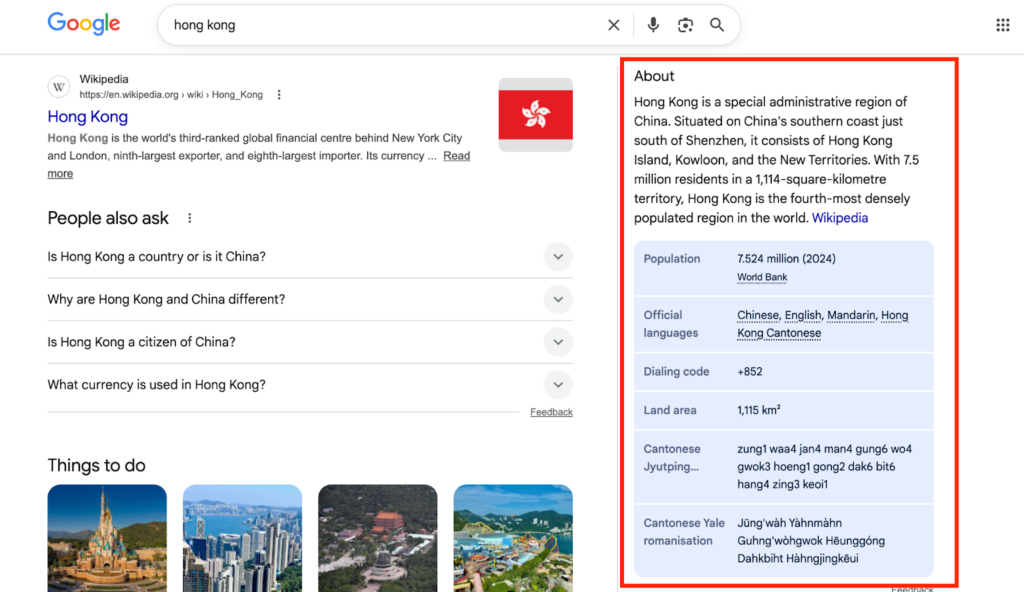
Task: Return home via the Google logo
Action: 83,23
